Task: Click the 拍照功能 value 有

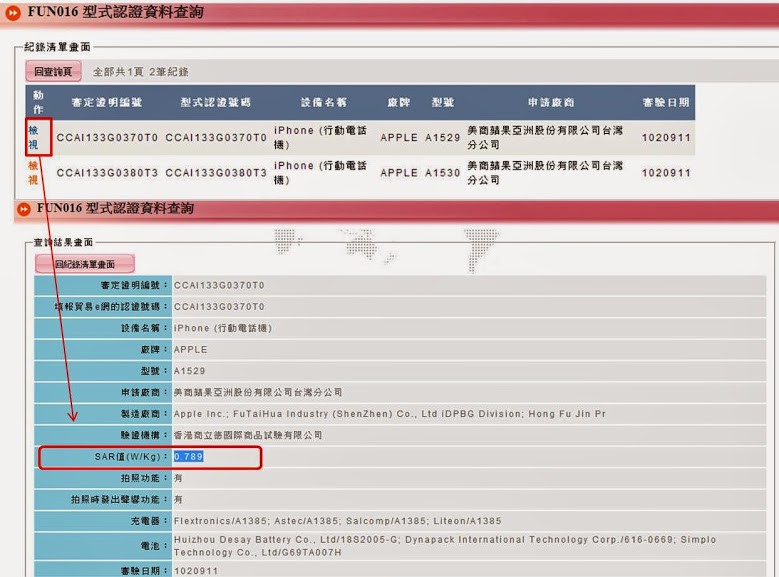Action: click(178, 478)
